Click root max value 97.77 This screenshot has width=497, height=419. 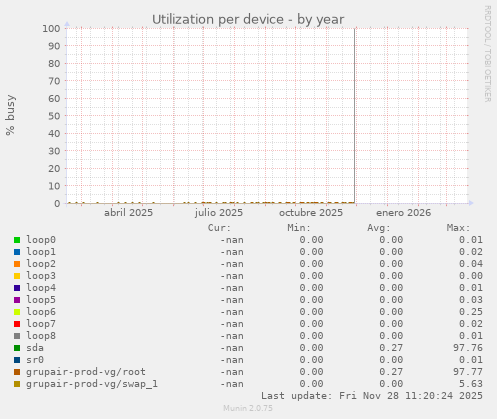(x=468, y=372)
